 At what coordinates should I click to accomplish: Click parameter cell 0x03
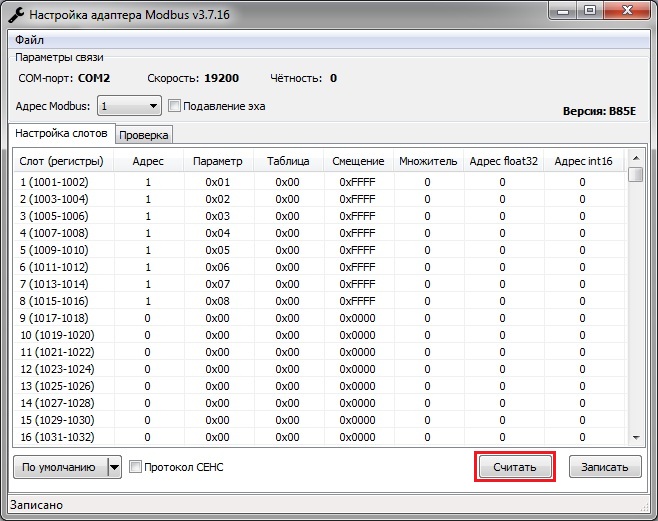[218, 216]
